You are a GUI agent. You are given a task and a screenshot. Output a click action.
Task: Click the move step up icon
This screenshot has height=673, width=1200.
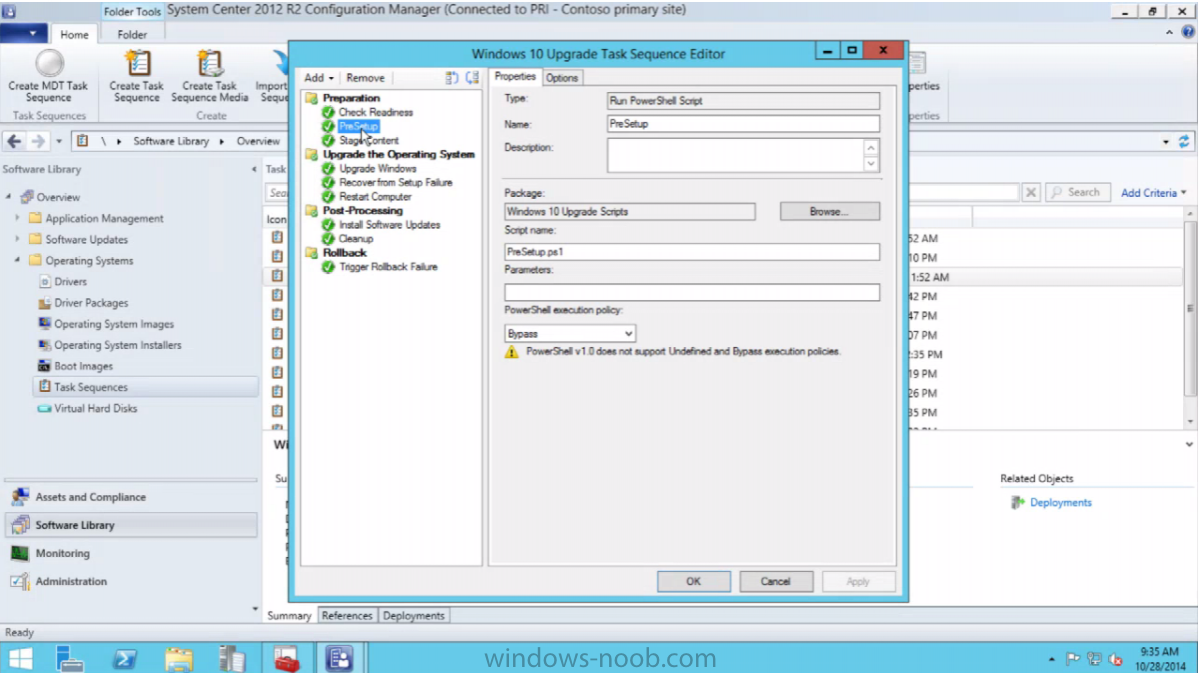452,77
